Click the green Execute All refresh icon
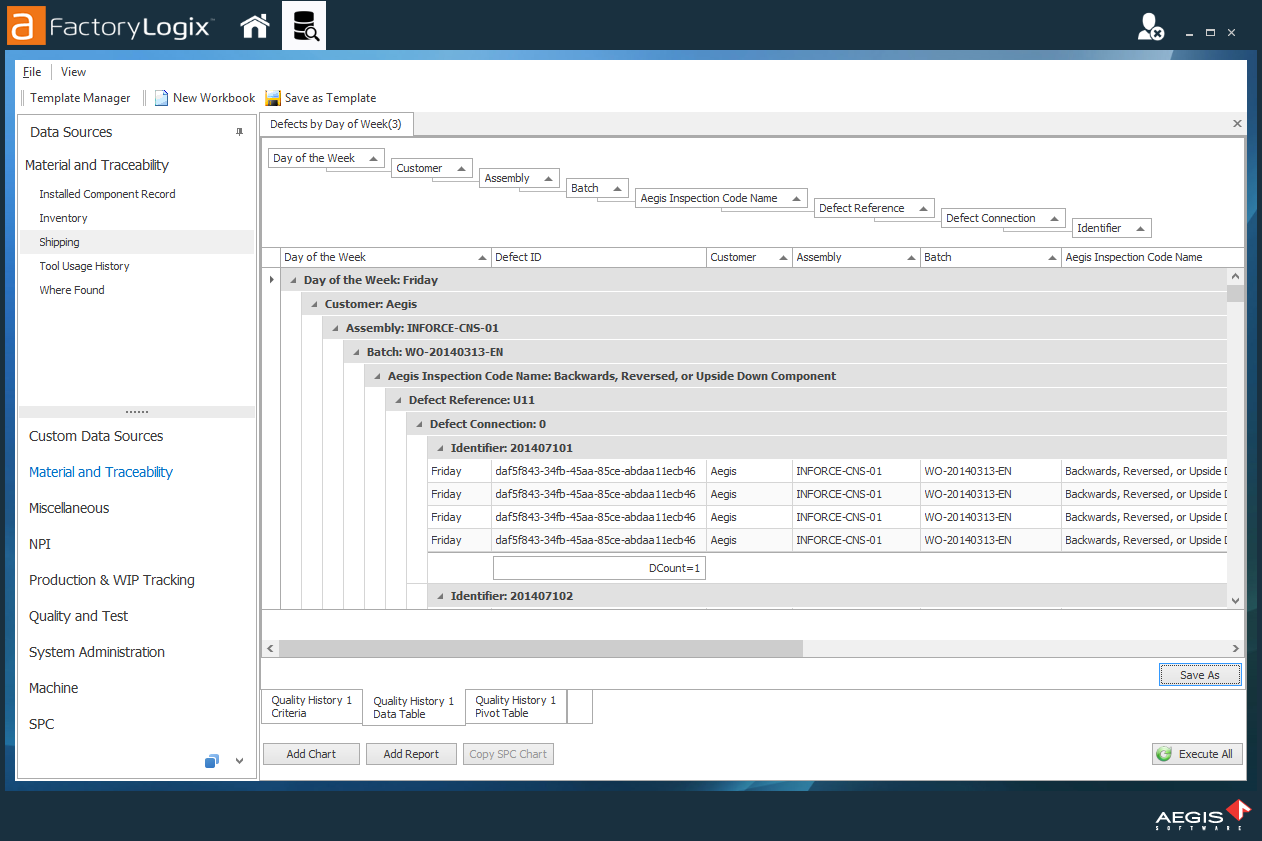 tap(1163, 754)
